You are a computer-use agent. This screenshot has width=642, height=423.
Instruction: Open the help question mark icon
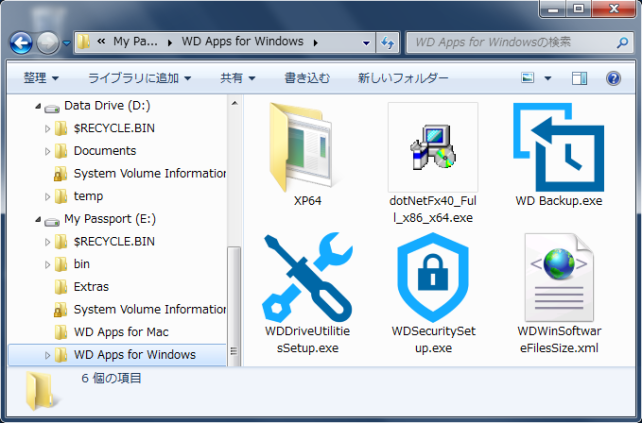(x=613, y=78)
